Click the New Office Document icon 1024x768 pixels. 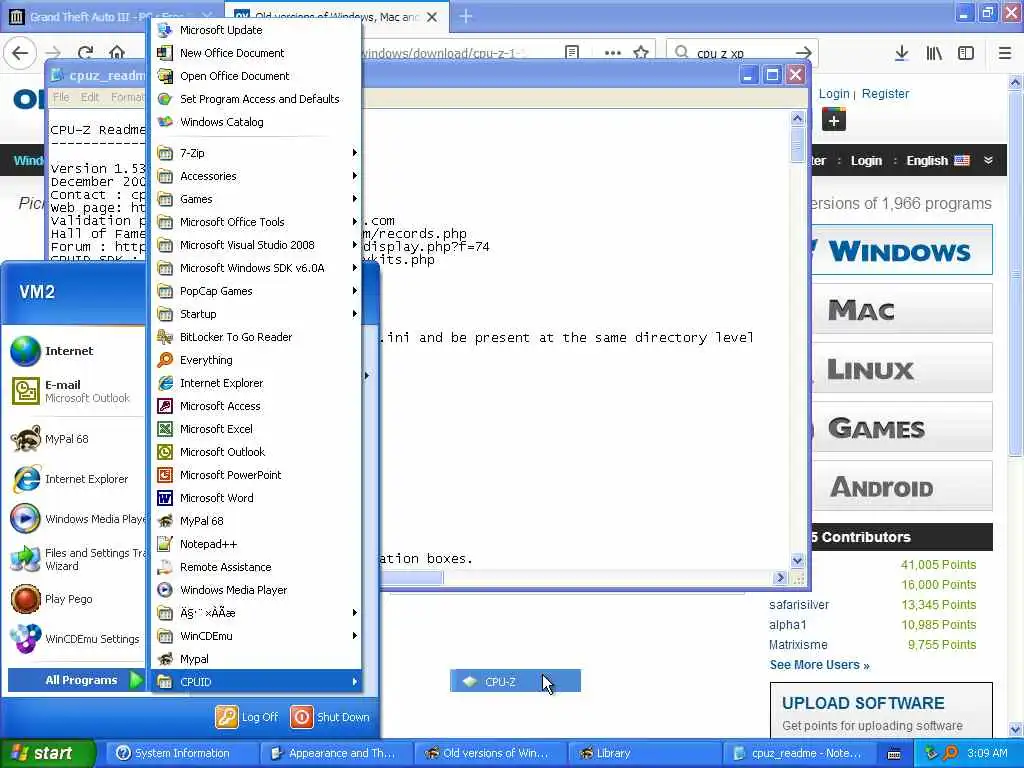165,53
